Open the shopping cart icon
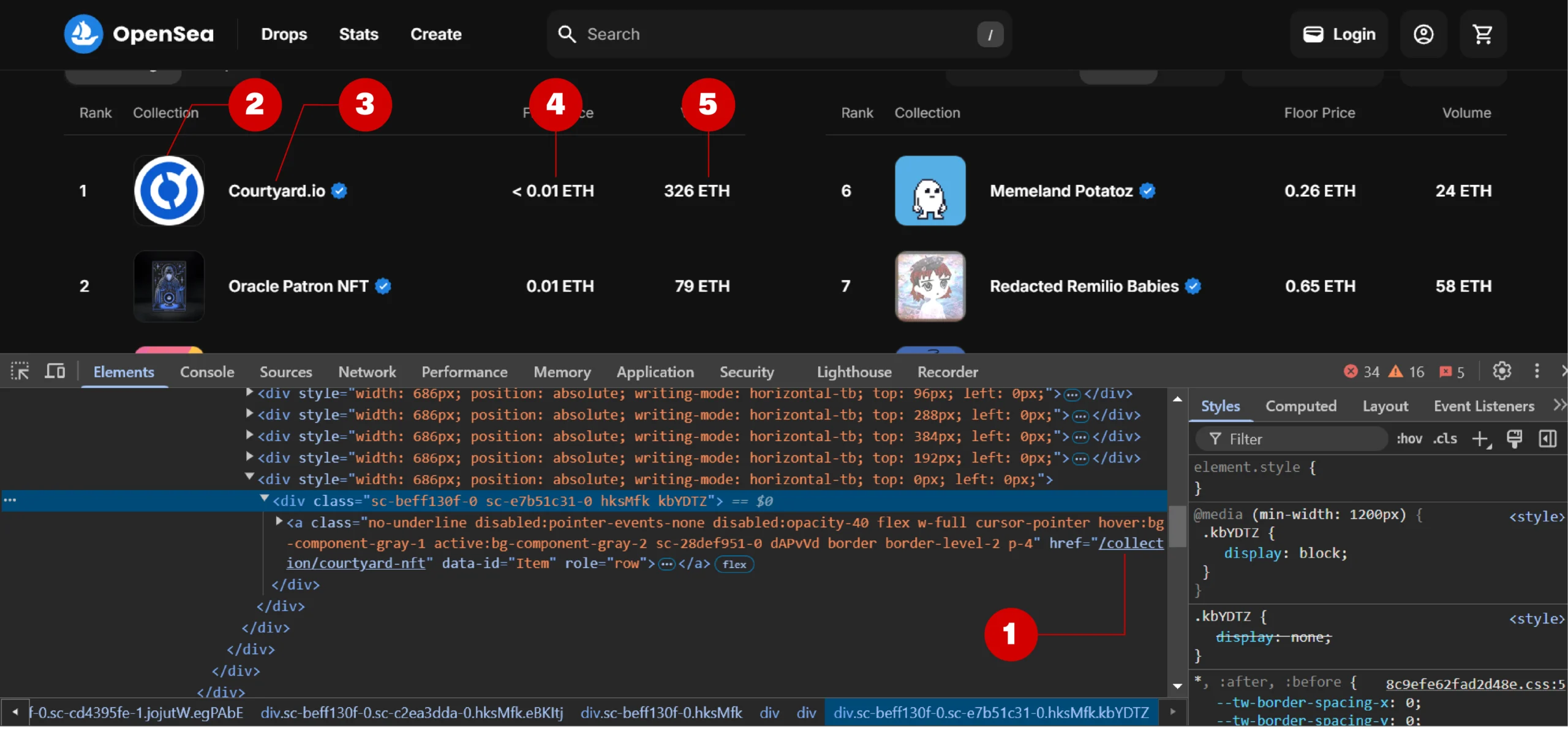Viewport: 1568px width, 729px height. (x=1482, y=34)
